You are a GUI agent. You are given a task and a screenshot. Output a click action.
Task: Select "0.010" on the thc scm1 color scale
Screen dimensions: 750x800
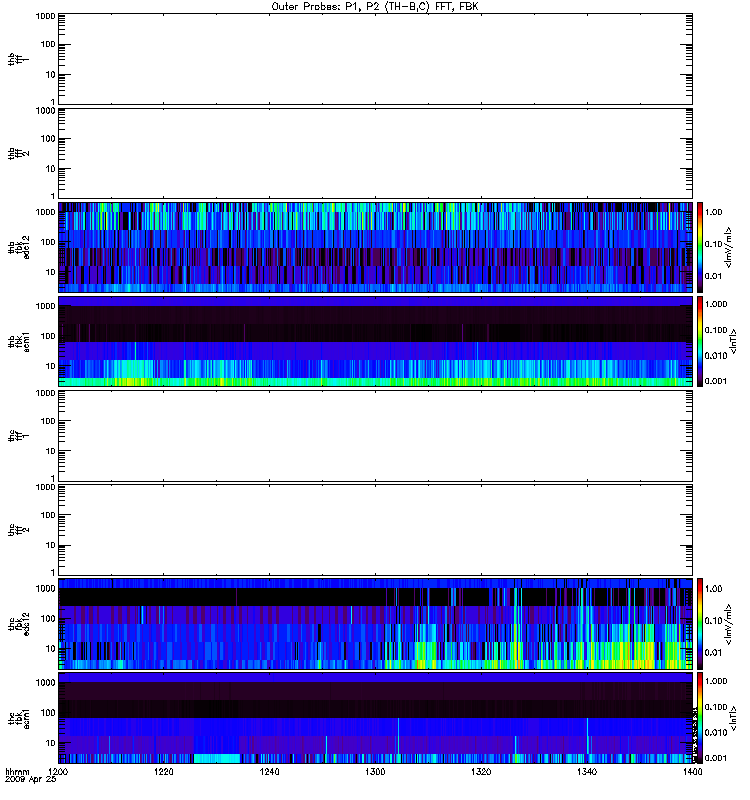(x=716, y=733)
